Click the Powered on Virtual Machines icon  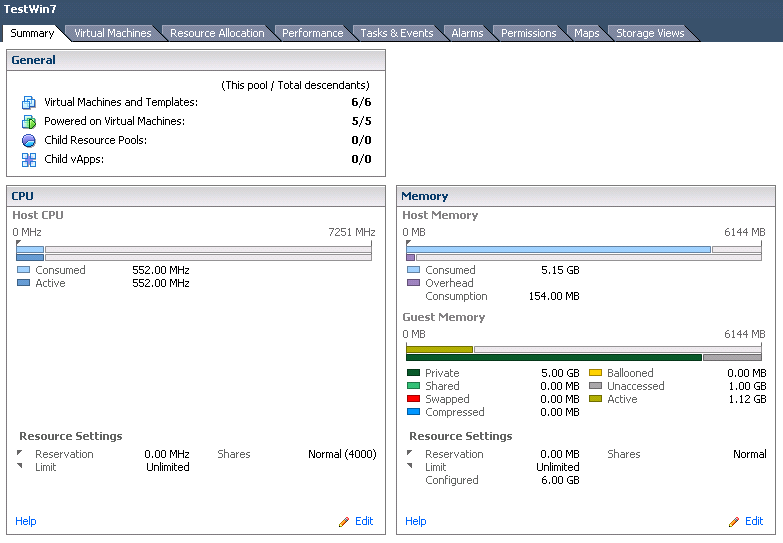[28, 121]
